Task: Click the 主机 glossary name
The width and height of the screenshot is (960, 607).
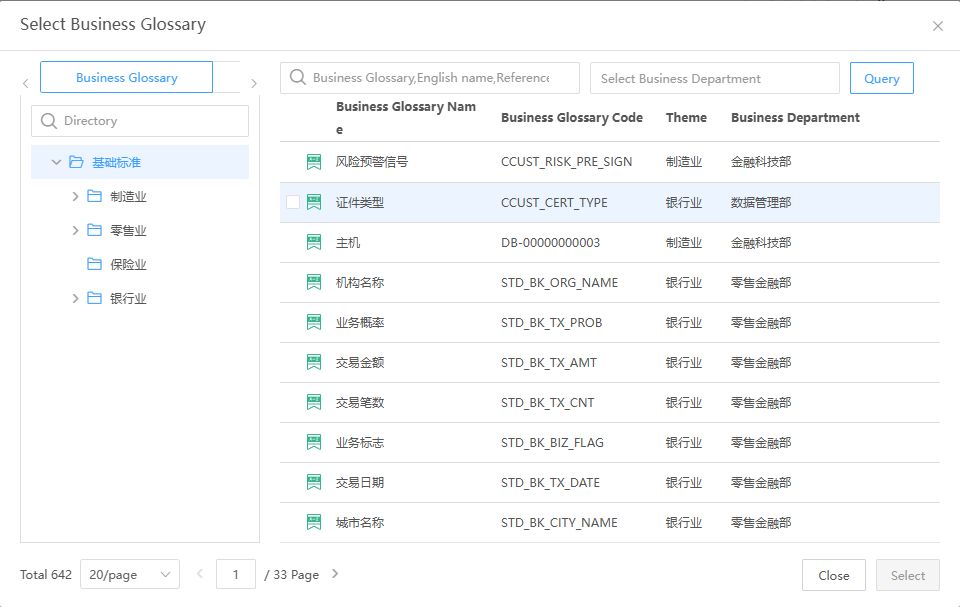Action: tap(348, 243)
